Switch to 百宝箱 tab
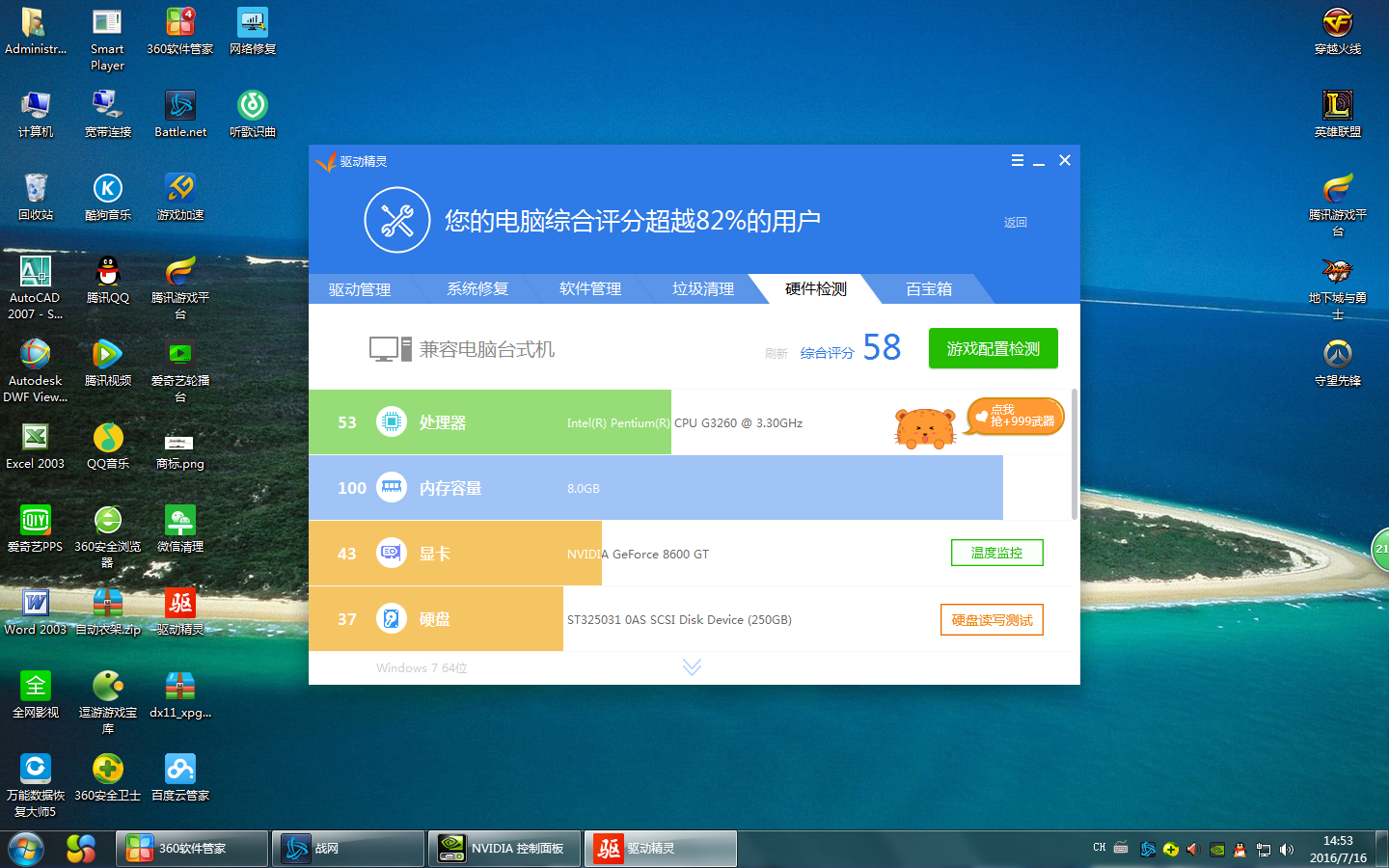Viewport: 1389px width, 868px height. tap(929, 288)
